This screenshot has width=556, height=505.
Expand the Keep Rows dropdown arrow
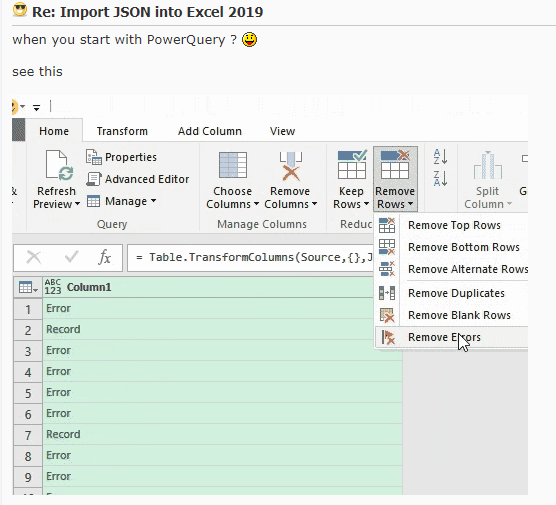tap(366, 204)
